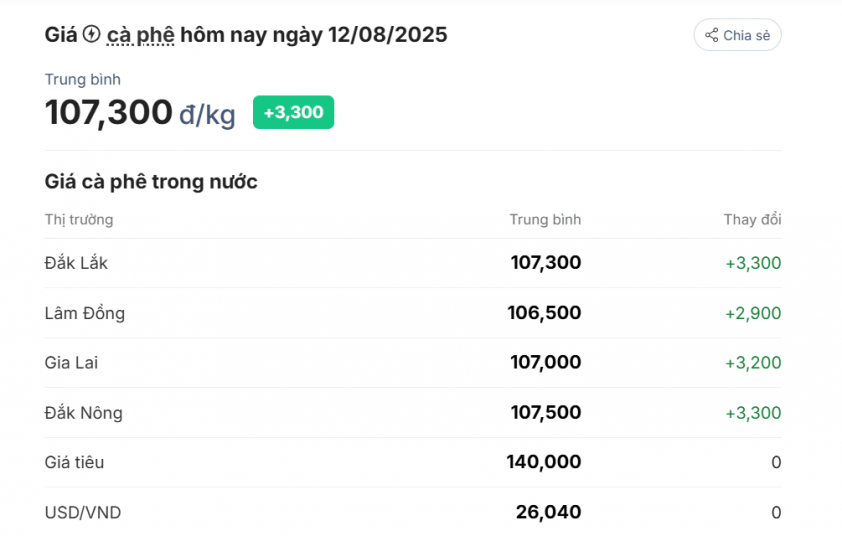Click the large 107,300 đ/kg average price
Image resolution: width=842 pixels, height=536 pixels.
click(x=140, y=113)
